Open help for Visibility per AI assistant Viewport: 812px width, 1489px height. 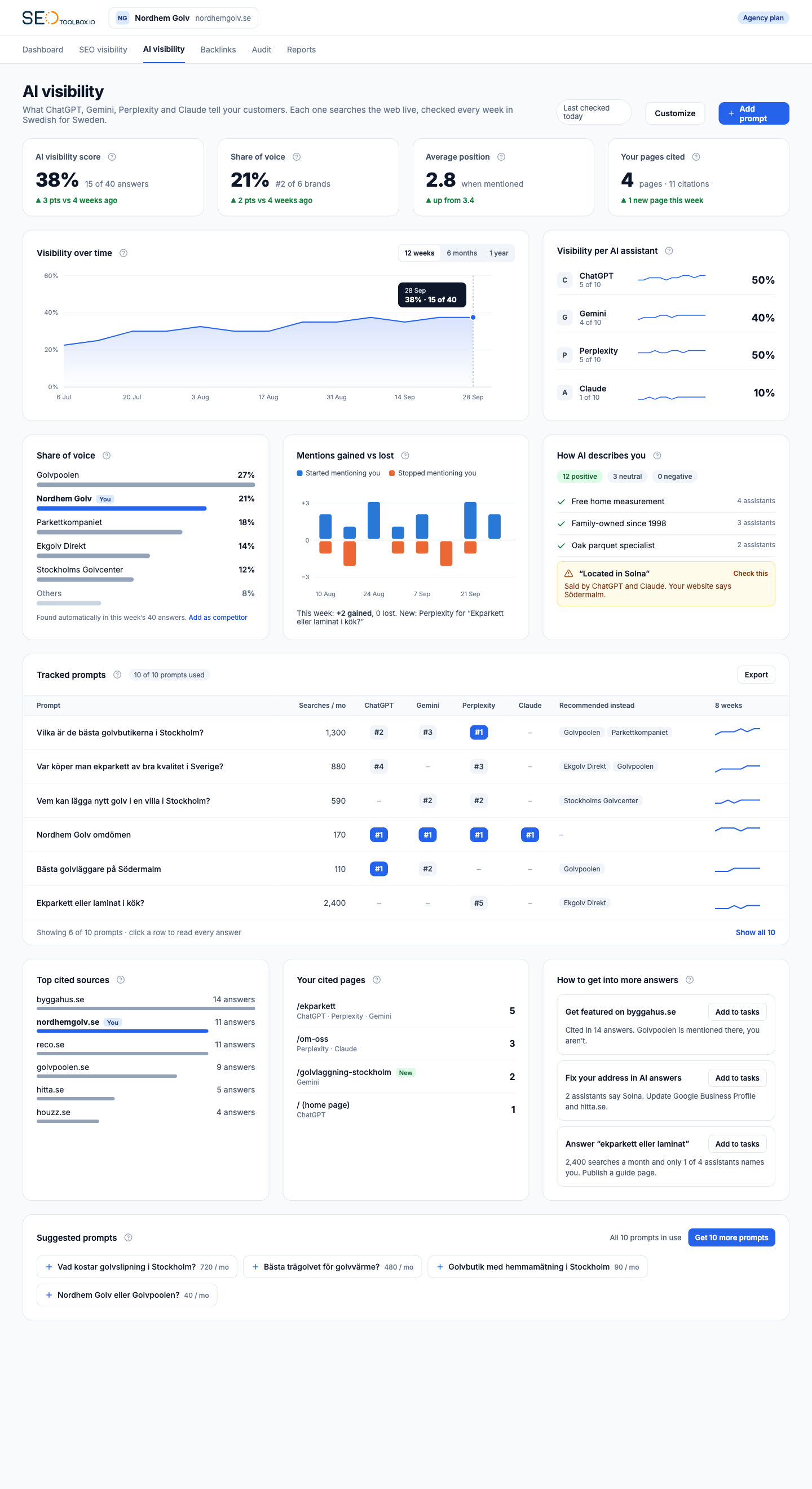(669, 250)
